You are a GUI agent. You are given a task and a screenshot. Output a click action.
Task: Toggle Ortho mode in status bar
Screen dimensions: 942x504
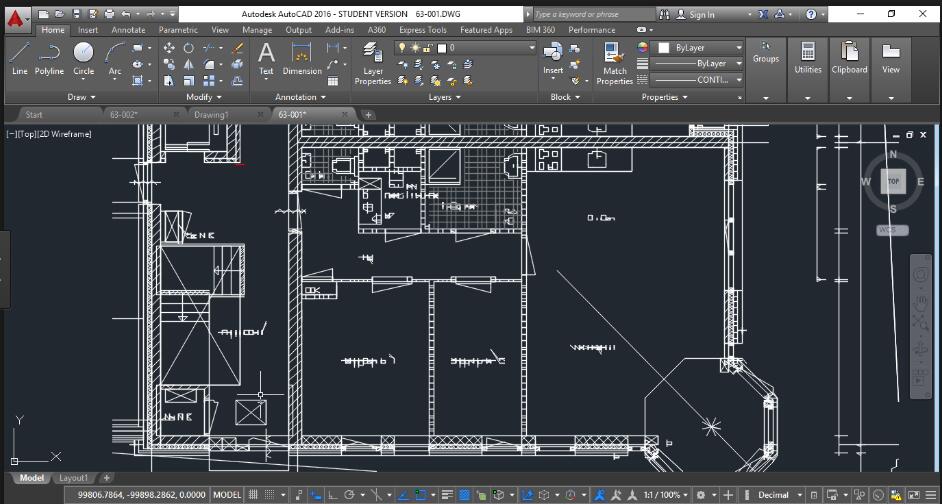click(332, 495)
